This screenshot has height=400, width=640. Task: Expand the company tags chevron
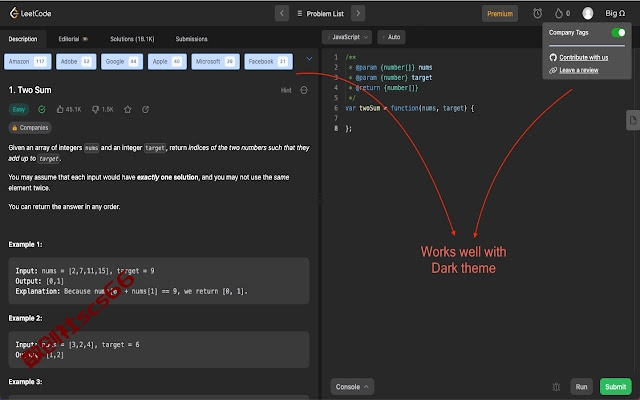309,59
